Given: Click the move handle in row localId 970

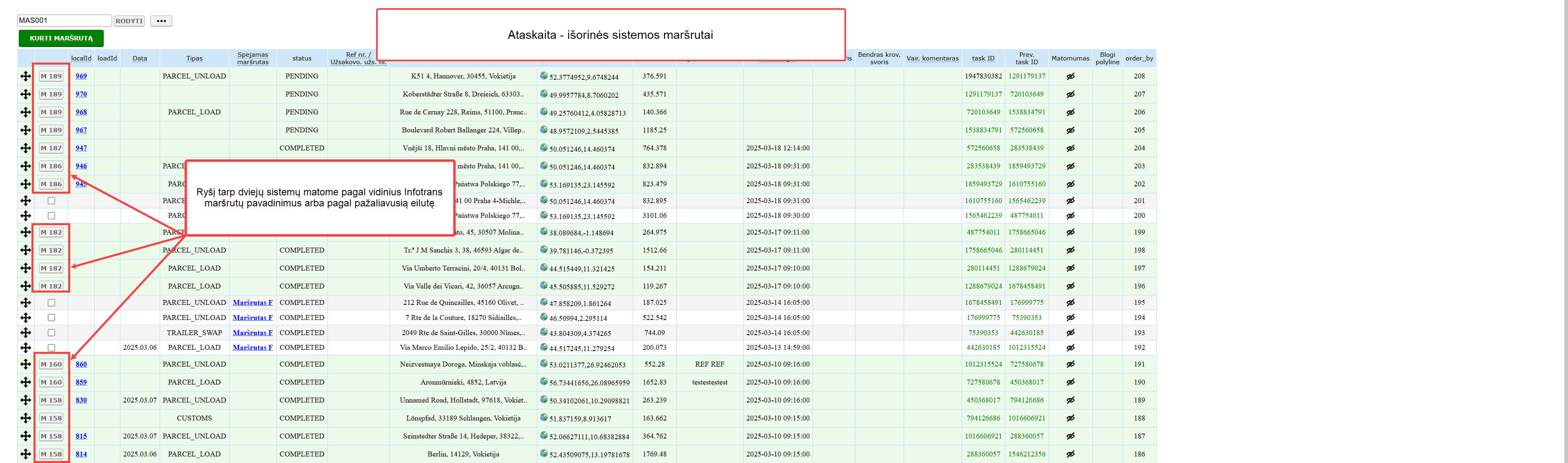Looking at the screenshot, I should tap(26, 94).
